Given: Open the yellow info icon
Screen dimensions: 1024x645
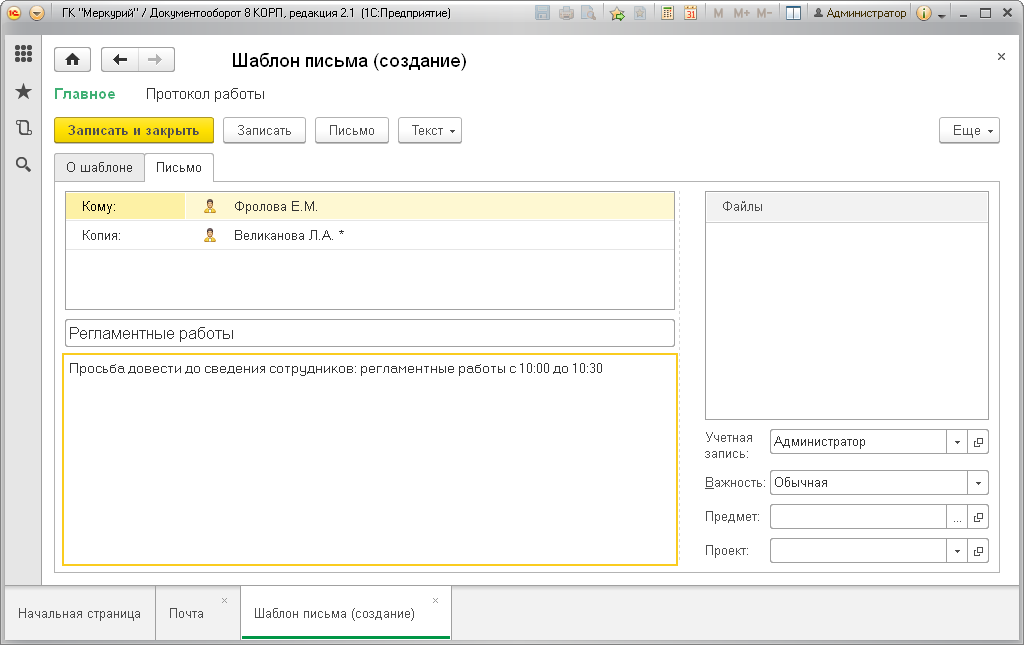Looking at the screenshot, I should tap(923, 13).
